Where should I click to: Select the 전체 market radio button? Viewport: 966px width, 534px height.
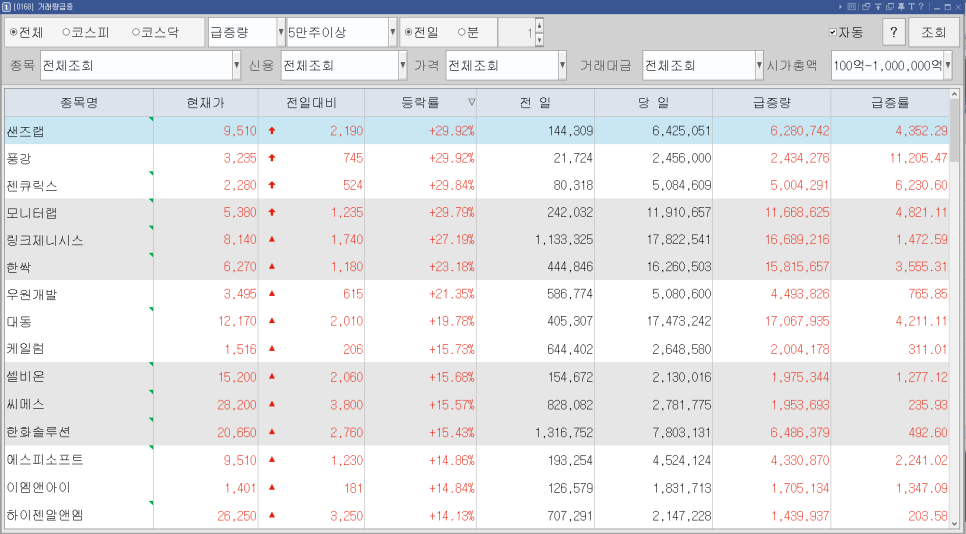pos(14,32)
